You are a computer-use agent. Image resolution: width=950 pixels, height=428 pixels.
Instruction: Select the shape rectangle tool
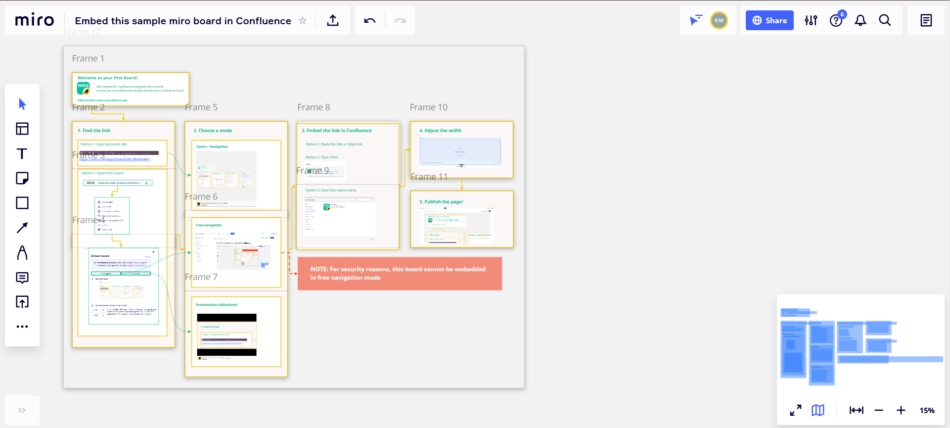point(22,203)
